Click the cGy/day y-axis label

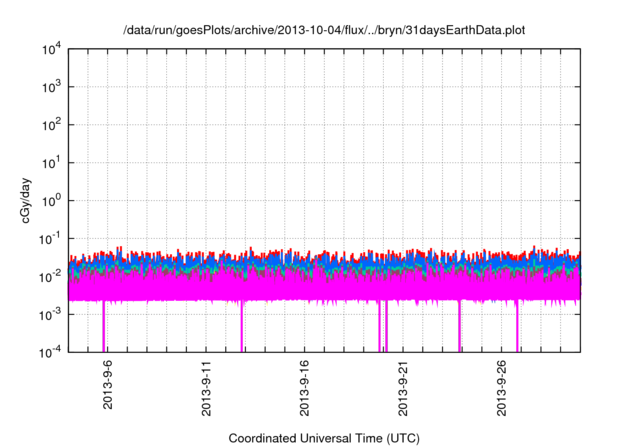[x=25, y=200]
